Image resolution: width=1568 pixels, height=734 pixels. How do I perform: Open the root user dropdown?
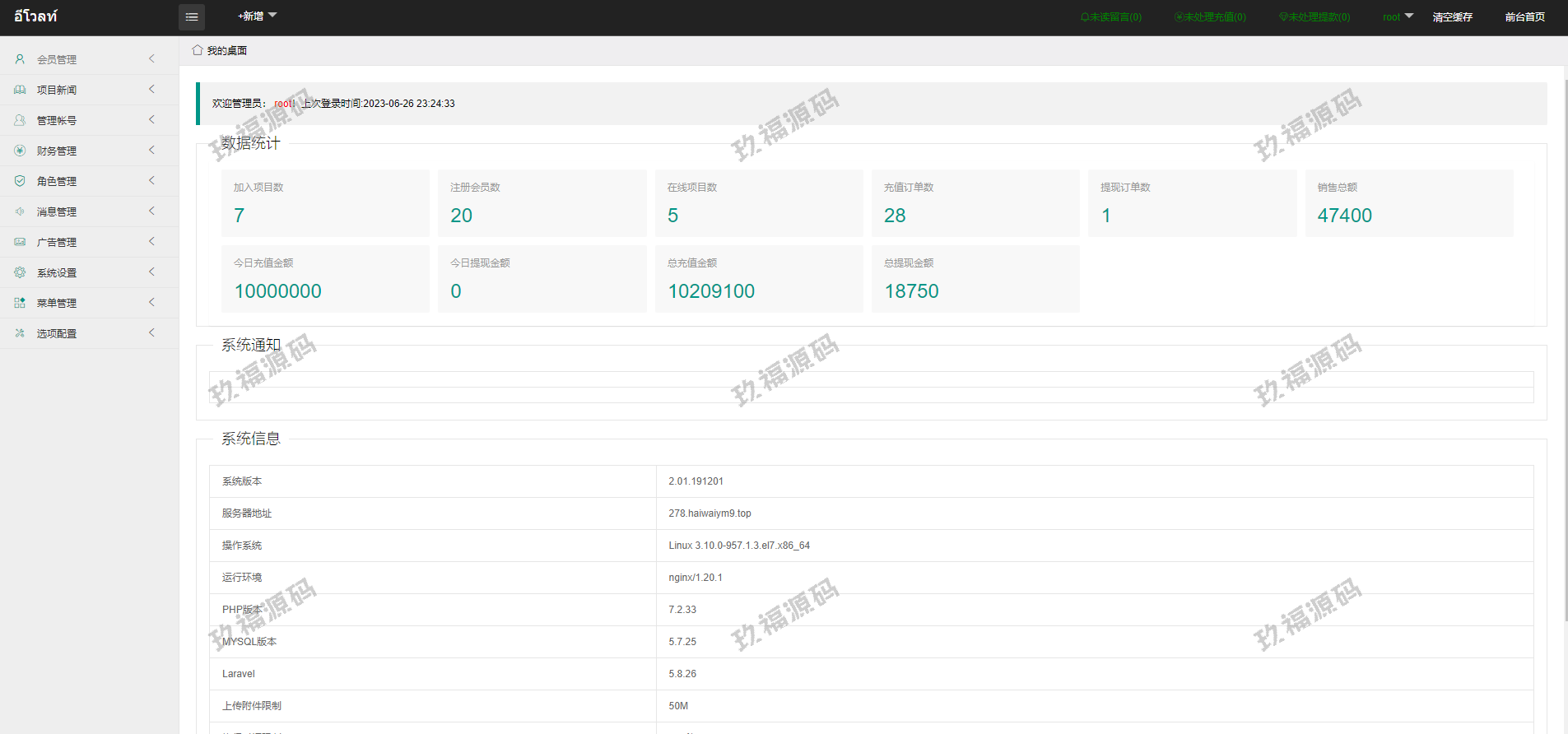1397,16
